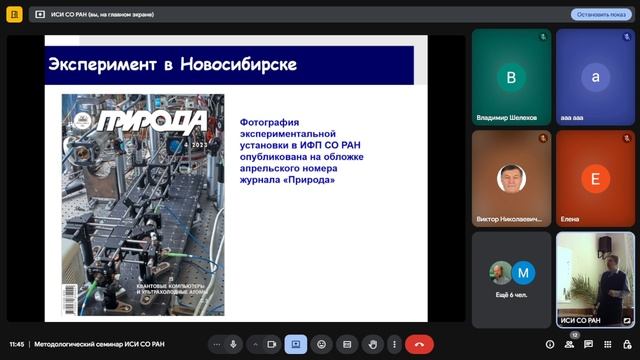Image resolution: width=640 pixels, height=360 pixels.
Task: Click muted mic icon on Виктор Николаевич tile
Action: pos(543,138)
